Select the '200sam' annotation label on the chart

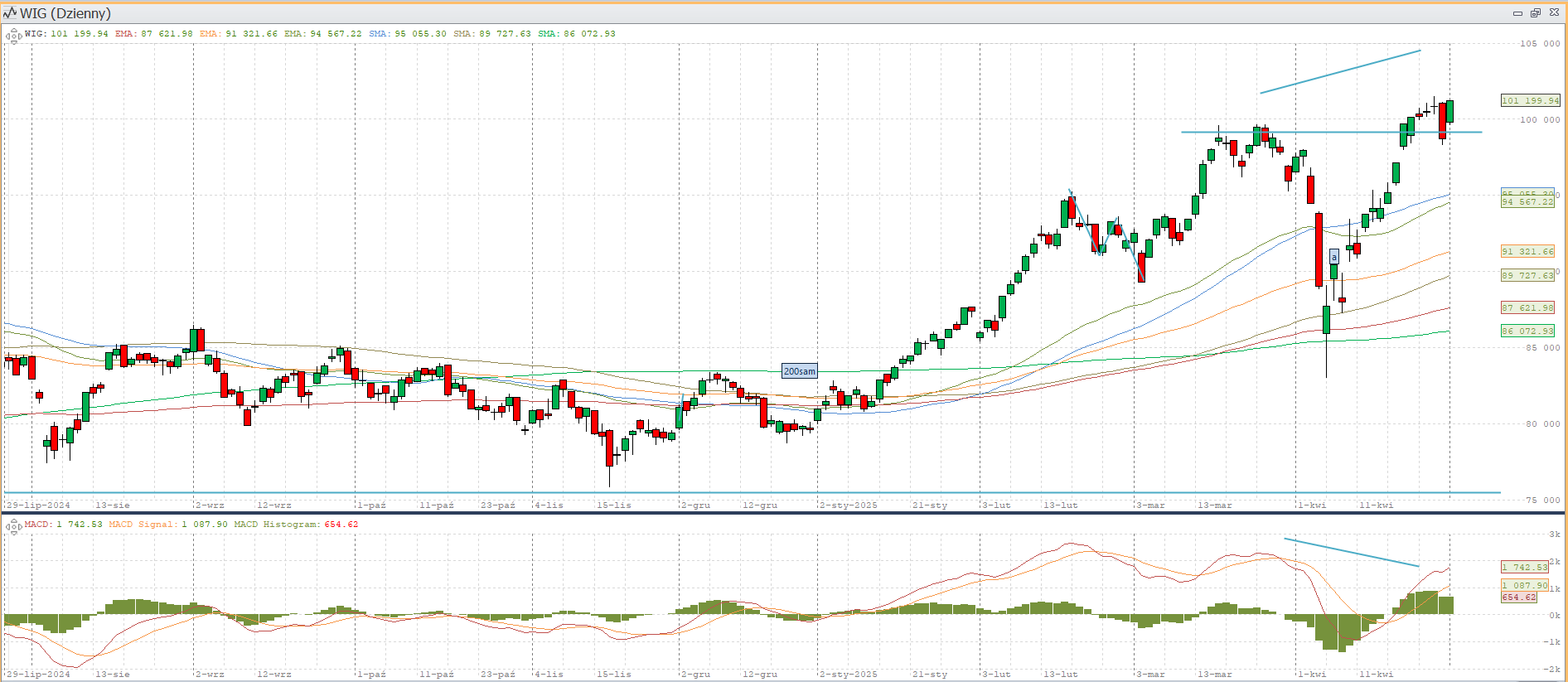pos(799,371)
